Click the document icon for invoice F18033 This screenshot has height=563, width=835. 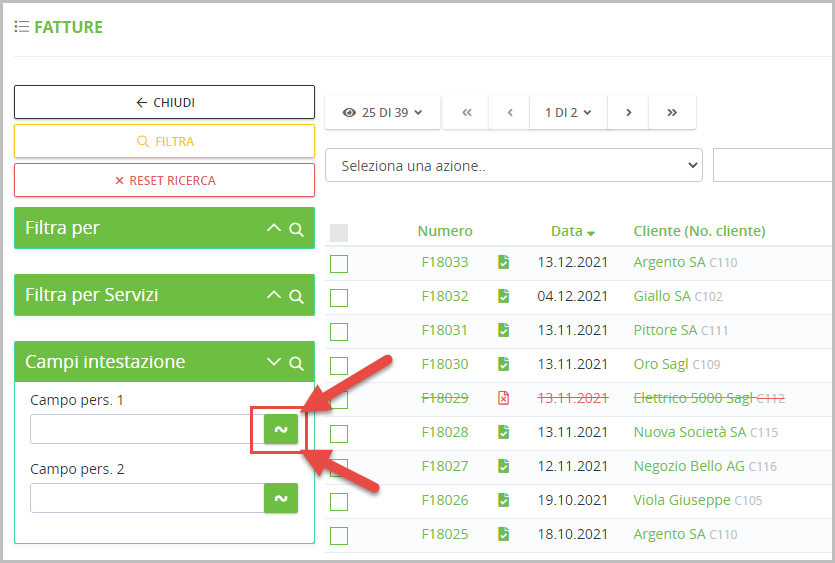[503, 262]
